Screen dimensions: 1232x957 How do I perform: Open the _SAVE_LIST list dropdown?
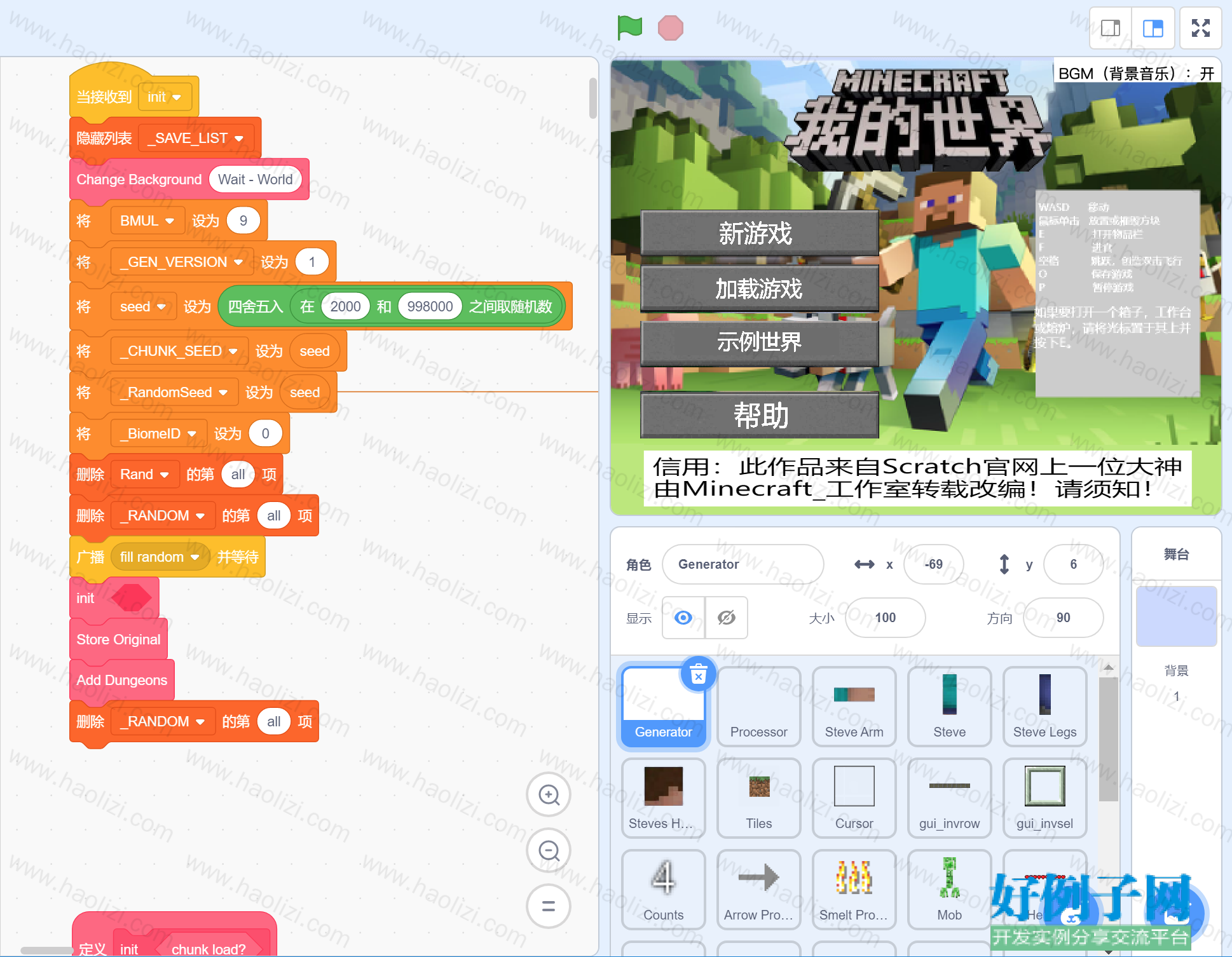[x=196, y=138]
